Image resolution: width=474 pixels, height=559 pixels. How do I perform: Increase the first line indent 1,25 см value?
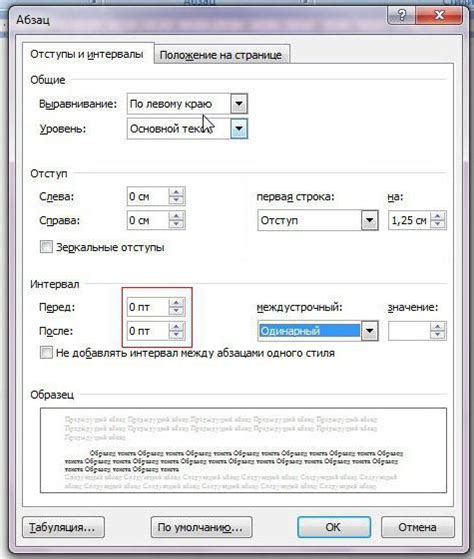(438, 216)
